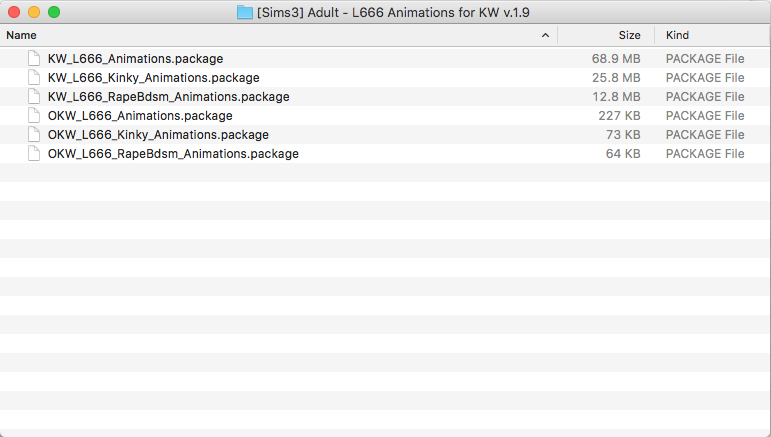Screen dimensions: 771x437
Task: Click the 12.8 MB size value
Action: 616,97
